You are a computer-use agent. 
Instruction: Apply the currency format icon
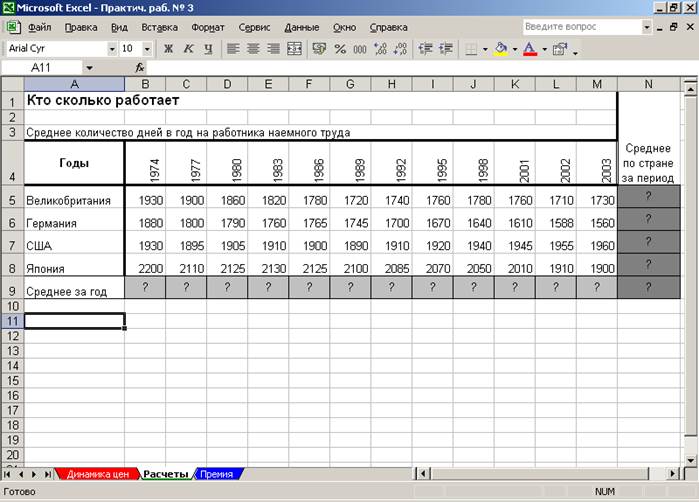click(x=319, y=48)
